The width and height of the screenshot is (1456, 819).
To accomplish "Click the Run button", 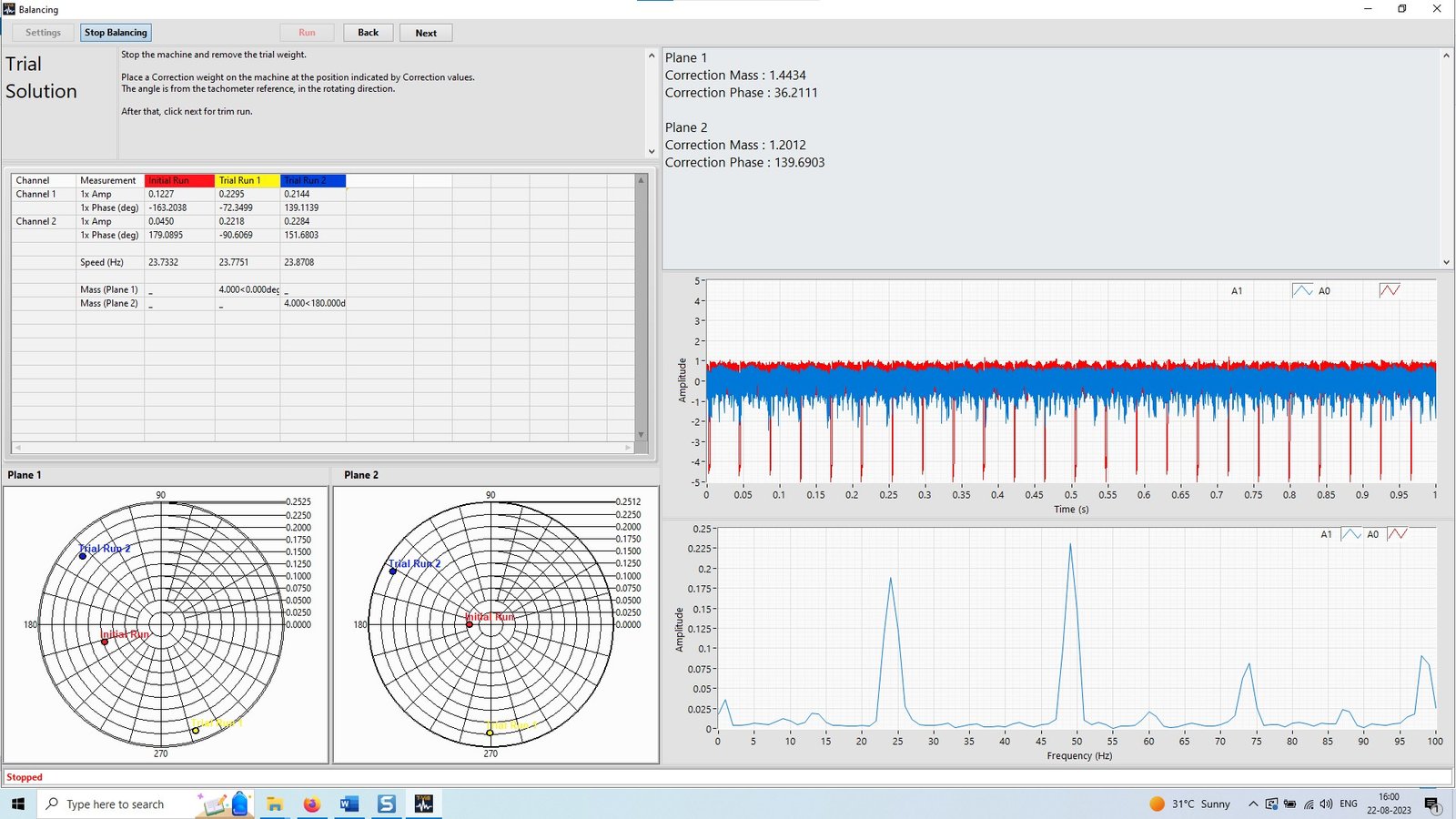I will pos(307,33).
